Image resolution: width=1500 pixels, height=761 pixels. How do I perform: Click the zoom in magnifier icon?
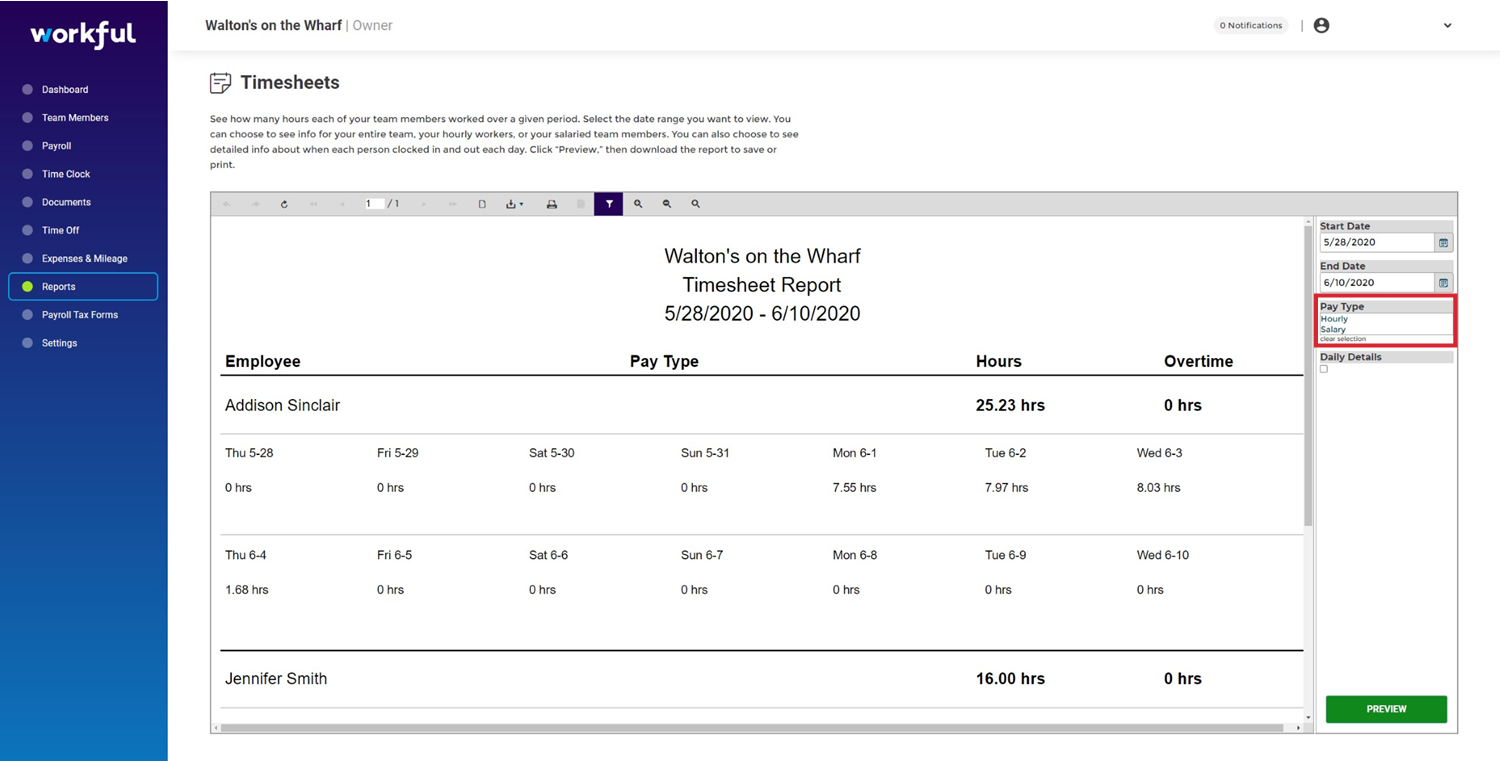pos(638,204)
